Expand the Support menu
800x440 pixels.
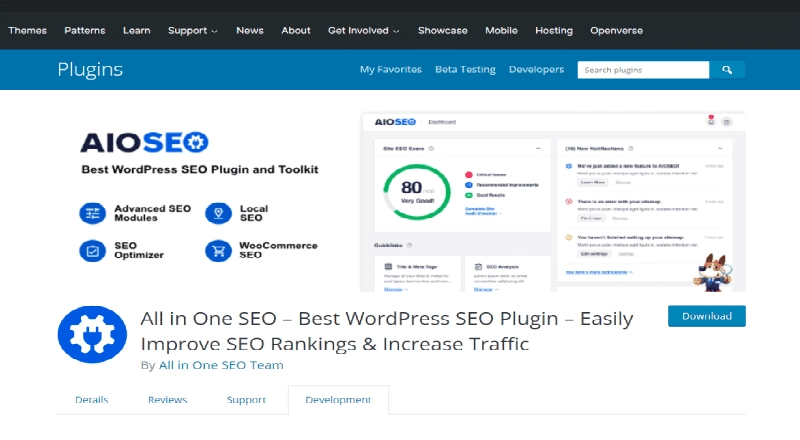pyautogui.click(x=192, y=31)
